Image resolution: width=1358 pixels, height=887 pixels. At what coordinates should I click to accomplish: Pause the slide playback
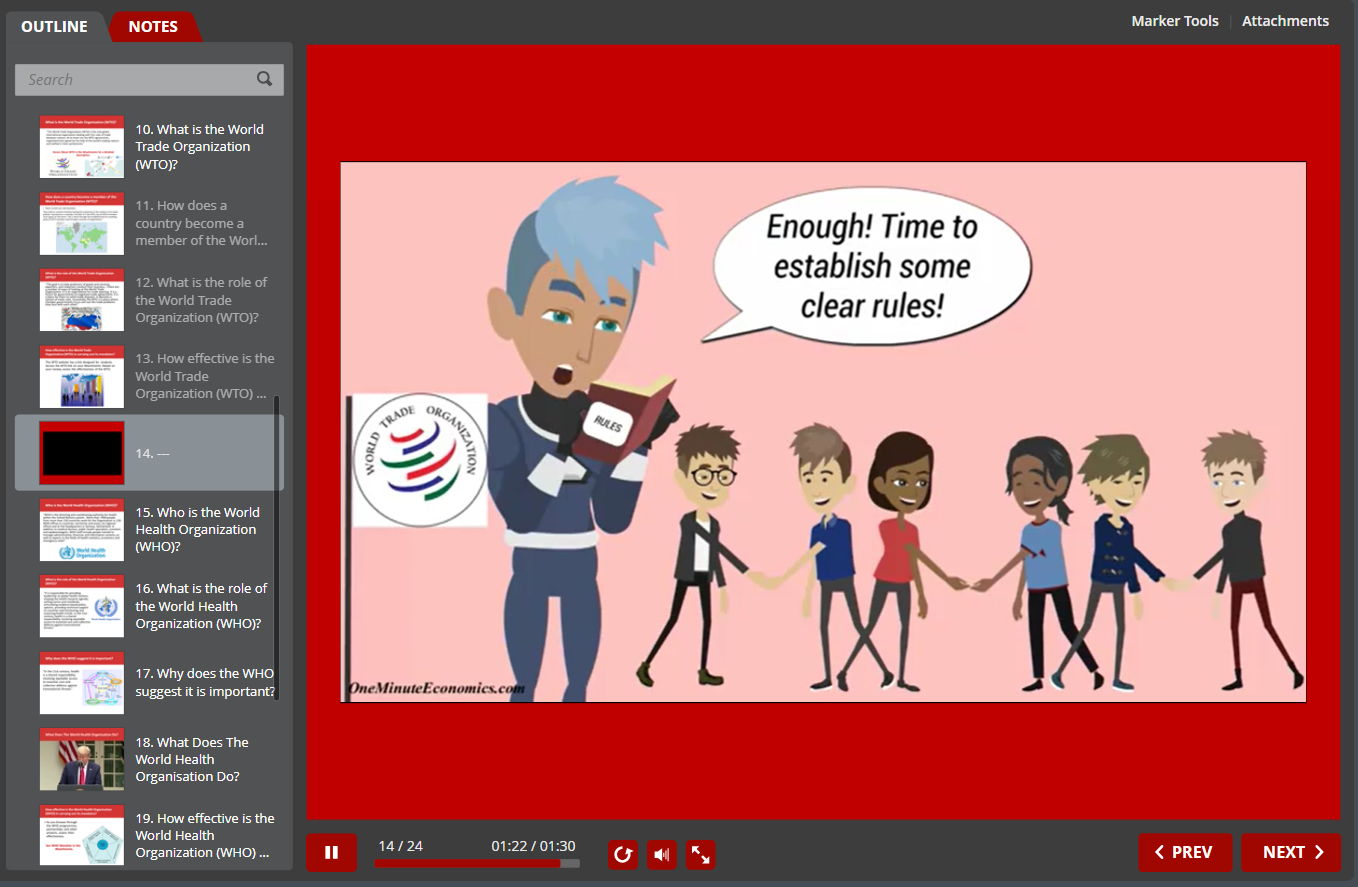331,853
